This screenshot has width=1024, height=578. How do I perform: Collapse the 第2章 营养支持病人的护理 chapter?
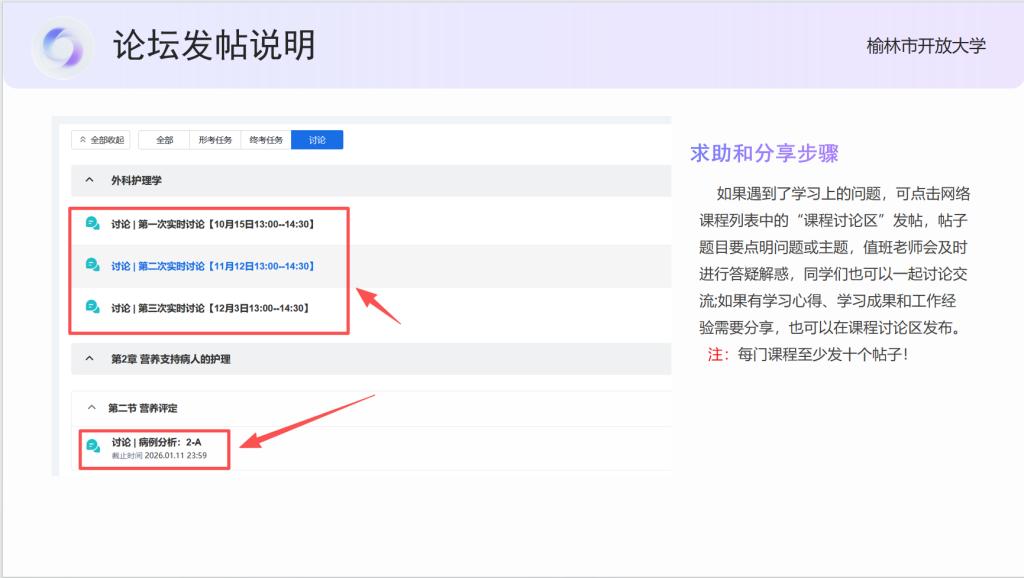tap(90, 358)
